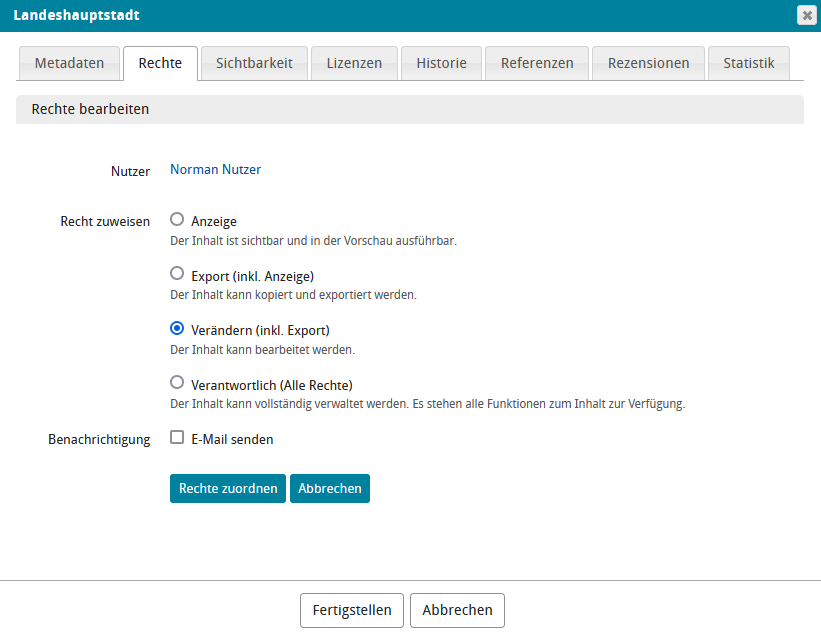Close the Landeshauptstadt dialog with the X icon
The image size is (821, 644).
pyautogui.click(x=805, y=15)
